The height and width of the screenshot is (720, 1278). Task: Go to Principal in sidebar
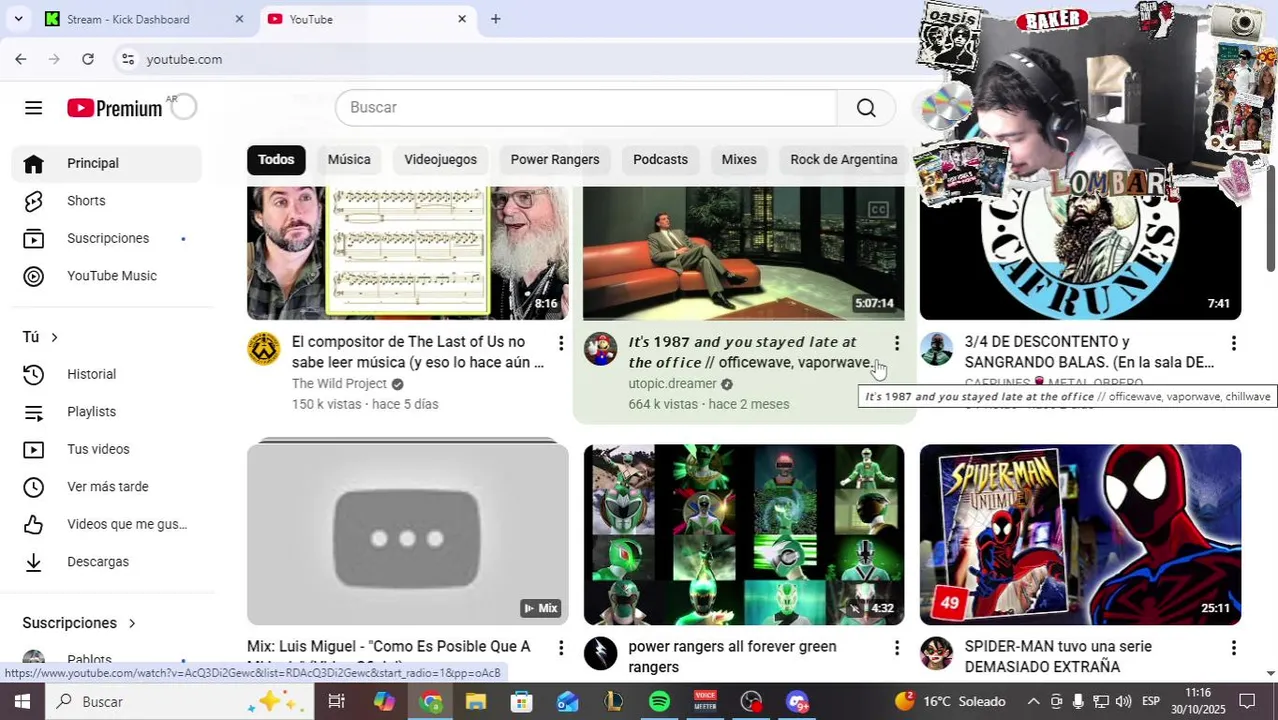coord(106,163)
